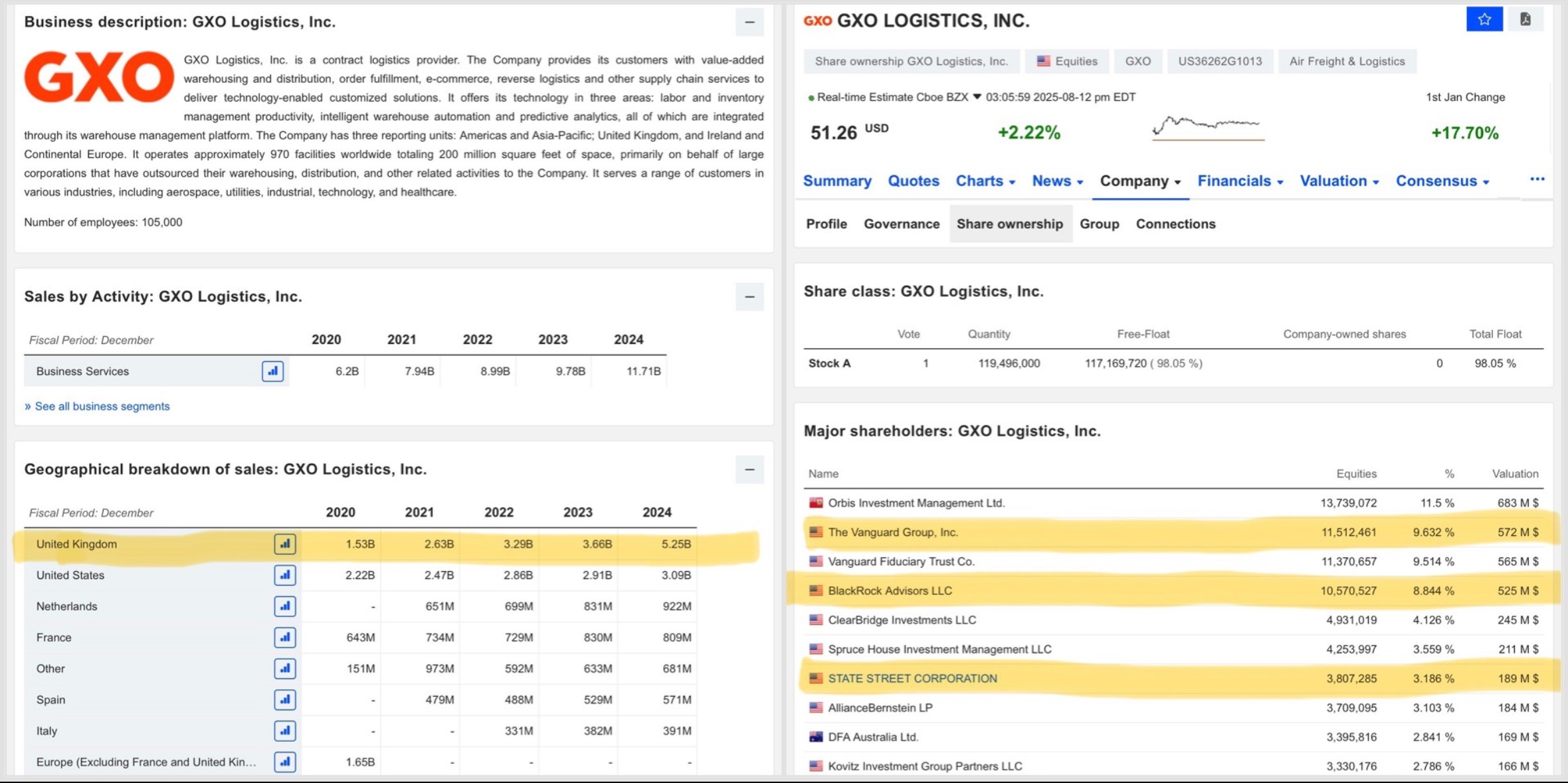Click the Equities tag
The height and width of the screenshot is (783, 1568).
point(1066,61)
